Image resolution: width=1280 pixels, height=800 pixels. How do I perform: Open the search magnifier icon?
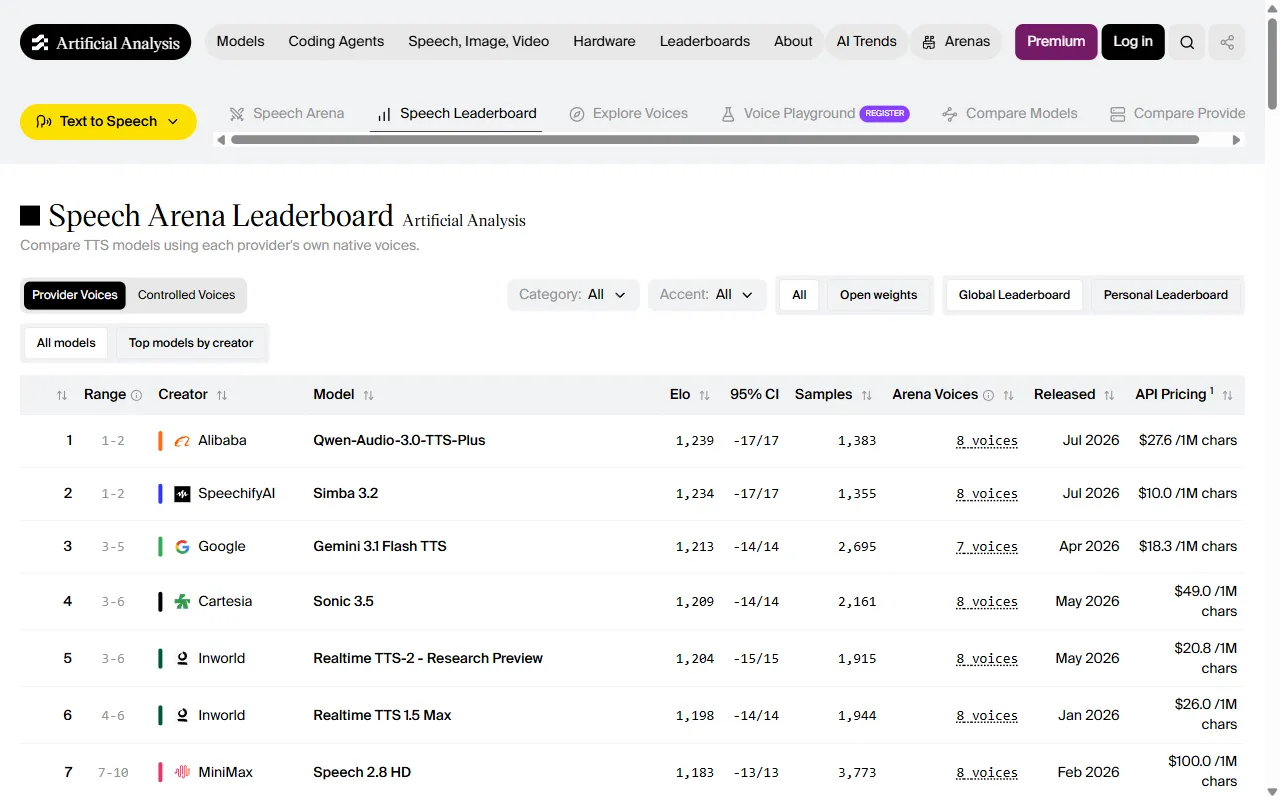pos(1187,42)
